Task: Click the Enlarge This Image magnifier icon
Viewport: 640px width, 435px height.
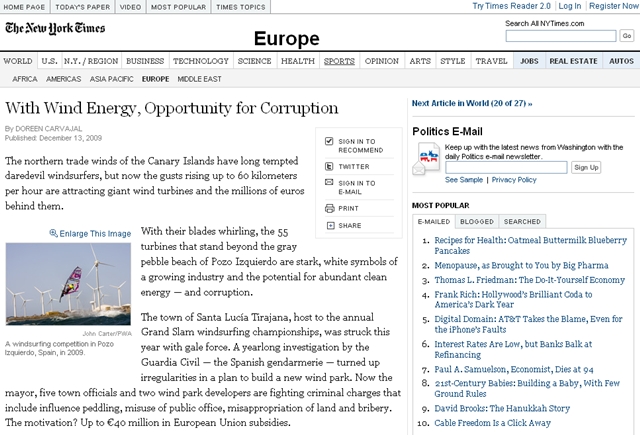Action: point(55,233)
